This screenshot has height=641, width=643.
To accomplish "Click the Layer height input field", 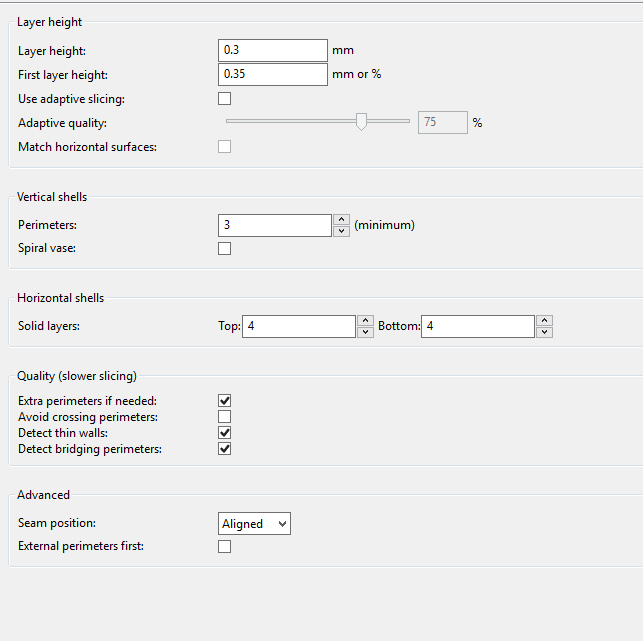I will [x=273, y=50].
